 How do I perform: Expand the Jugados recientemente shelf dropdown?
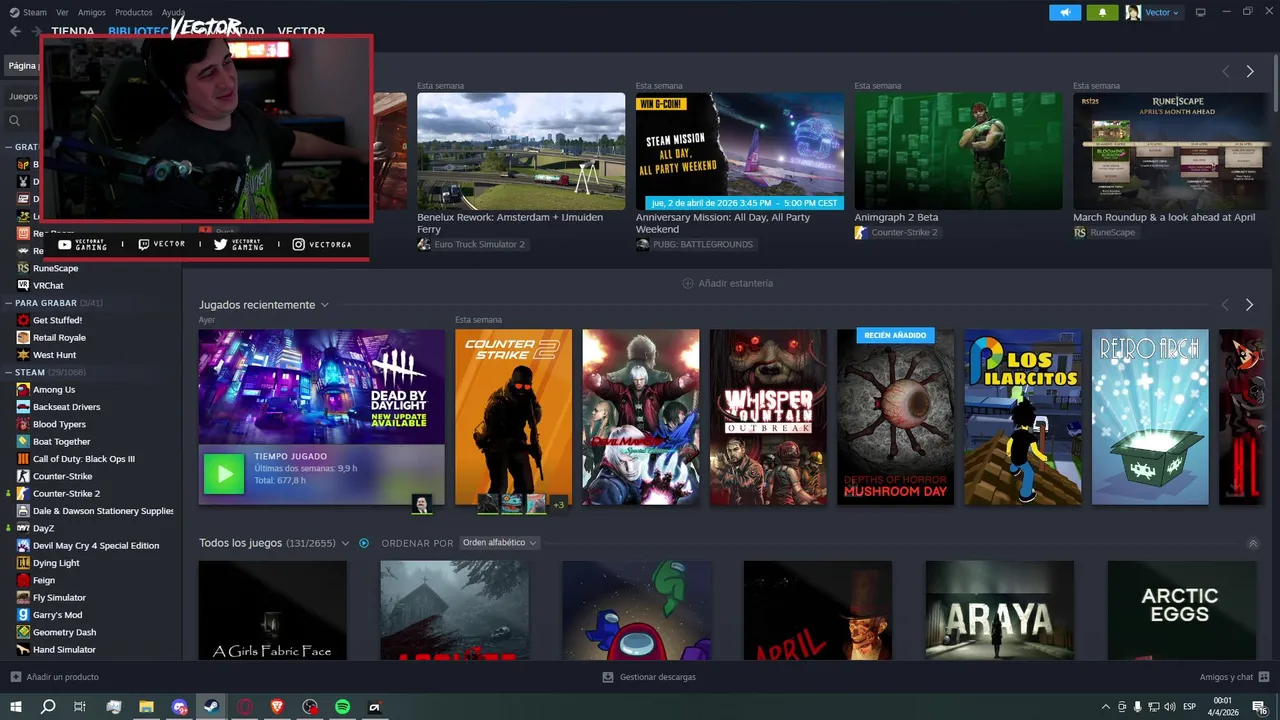(x=324, y=305)
